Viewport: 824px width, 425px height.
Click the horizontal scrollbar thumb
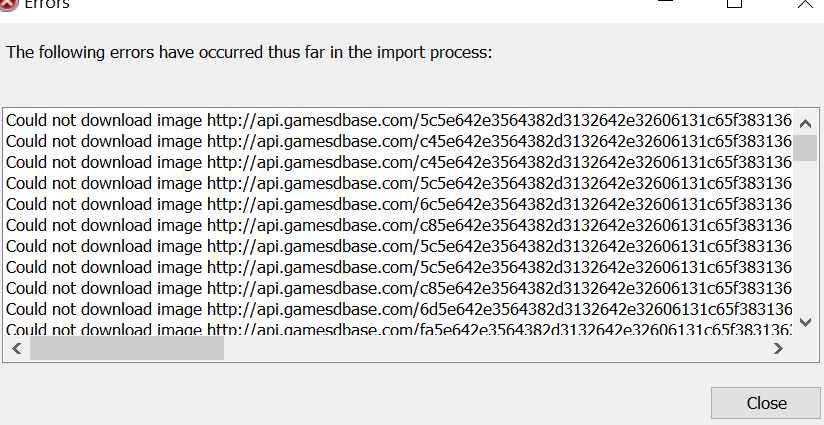tap(127, 348)
